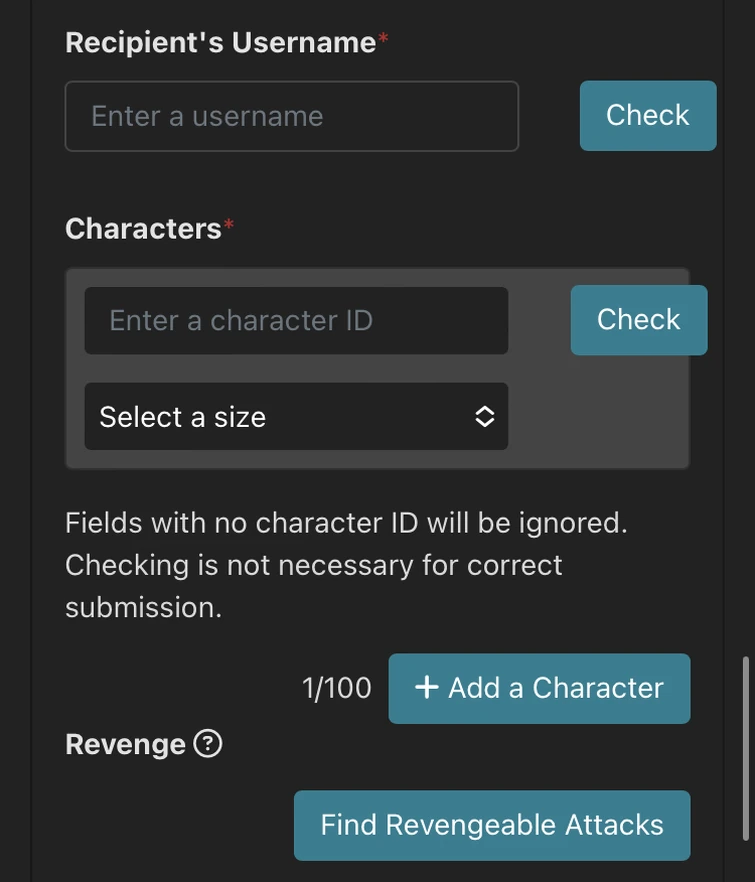Click the up-down chevron in size selector

click(x=484, y=417)
